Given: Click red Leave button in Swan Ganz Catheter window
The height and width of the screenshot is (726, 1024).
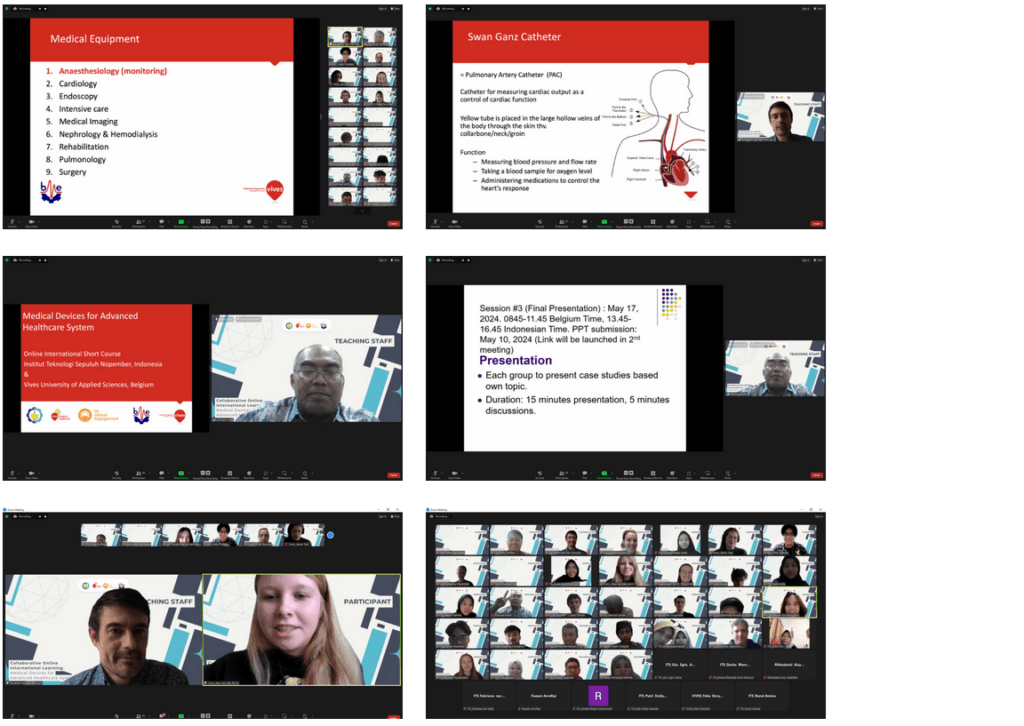Looking at the screenshot, I should tap(817, 223).
